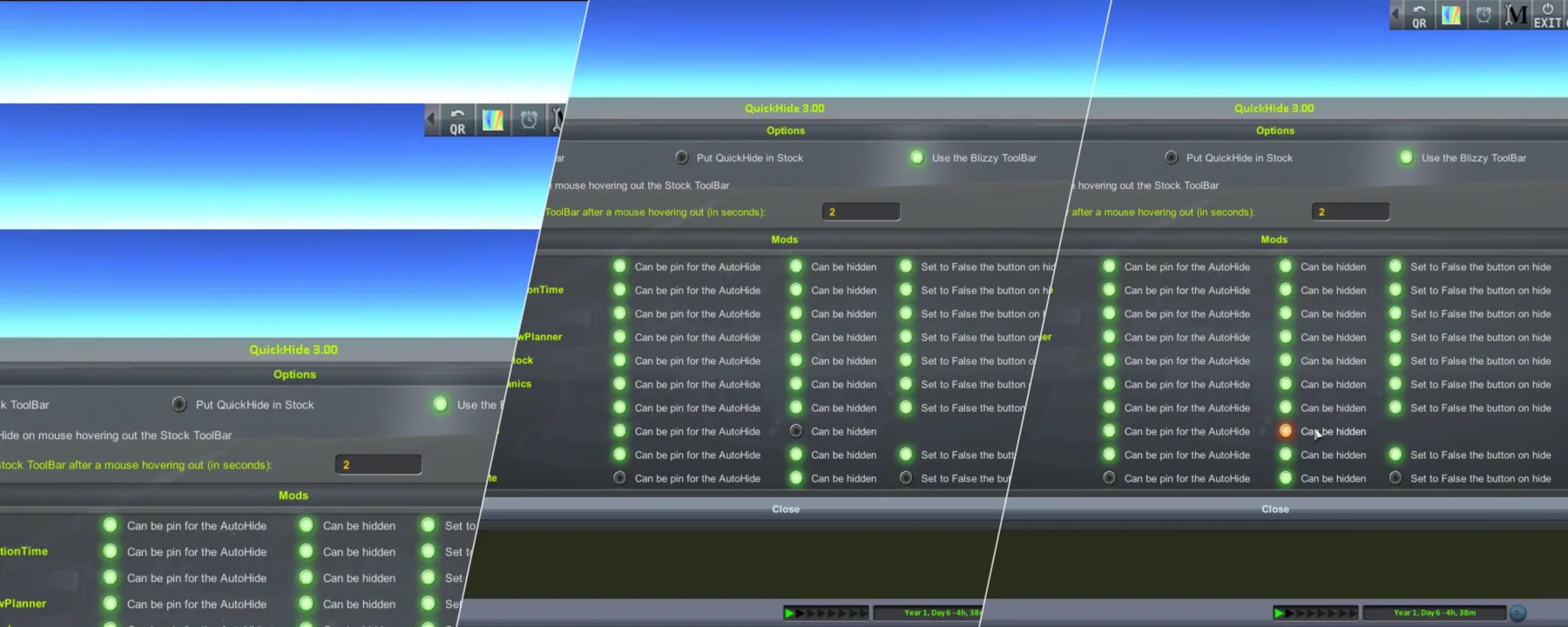This screenshot has height=627, width=1568.
Task: Click the 'Options' header in the middle panel
Action: pos(786,131)
